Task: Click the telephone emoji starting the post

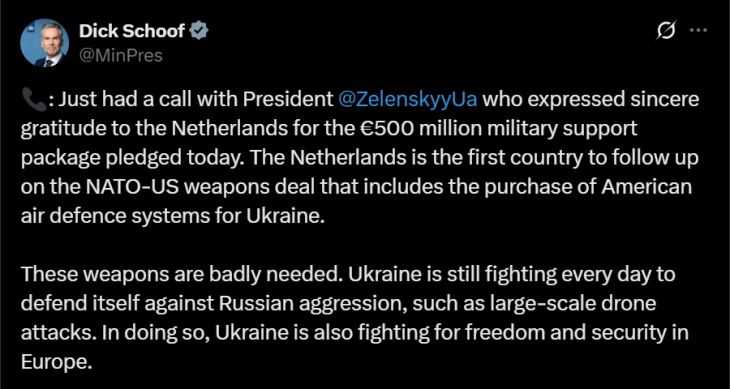Action: (x=34, y=101)
